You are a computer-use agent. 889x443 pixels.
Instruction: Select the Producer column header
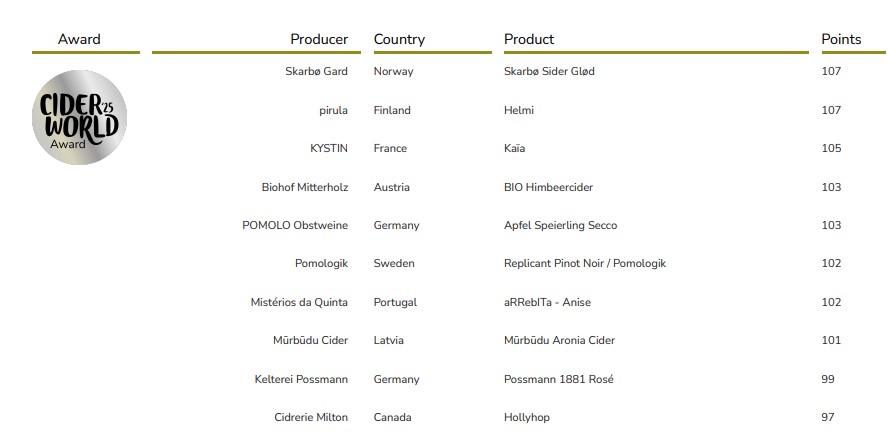(319, 39)
